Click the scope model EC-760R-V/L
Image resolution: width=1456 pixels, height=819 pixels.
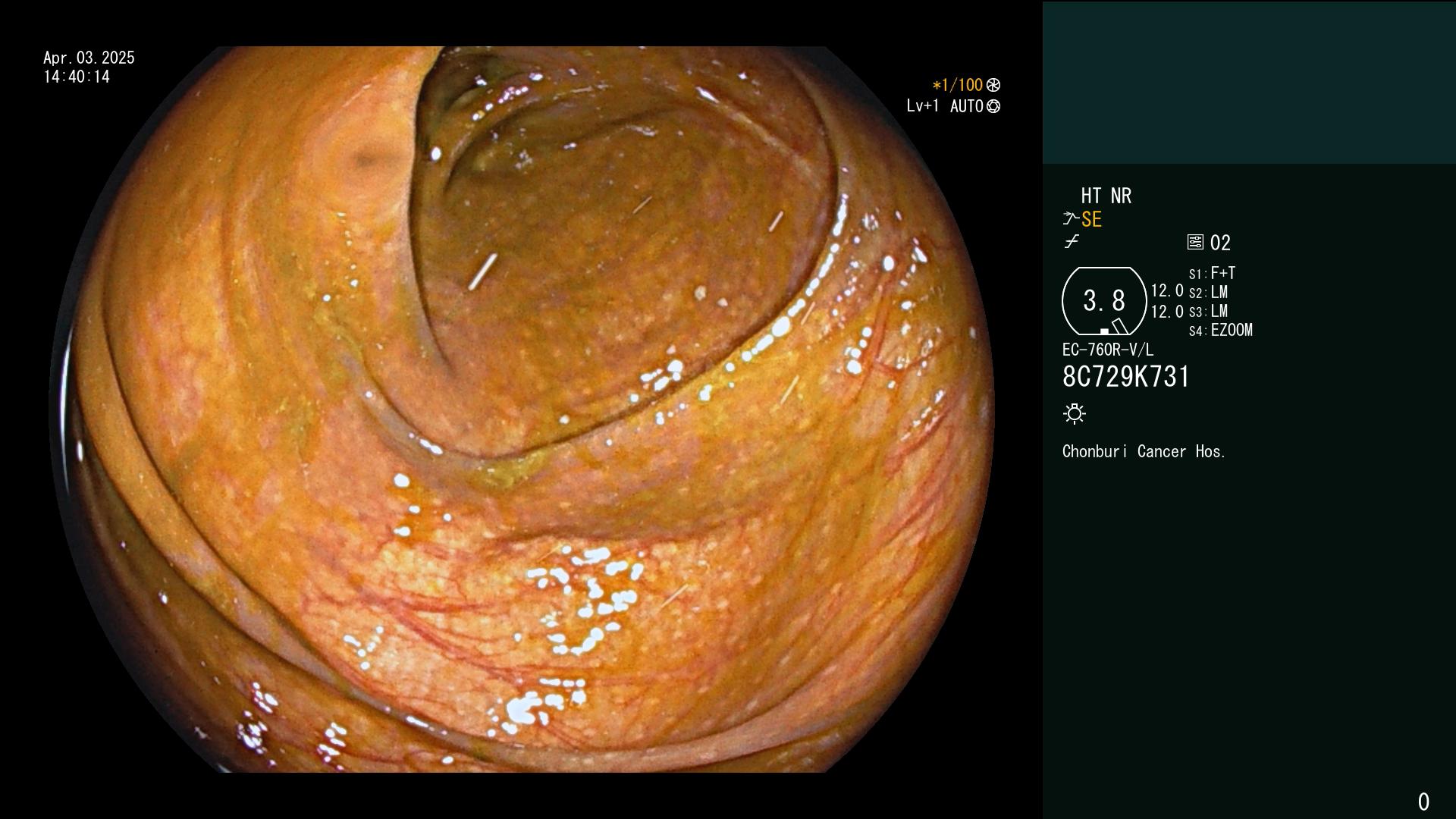click(x=1108, y=350)
